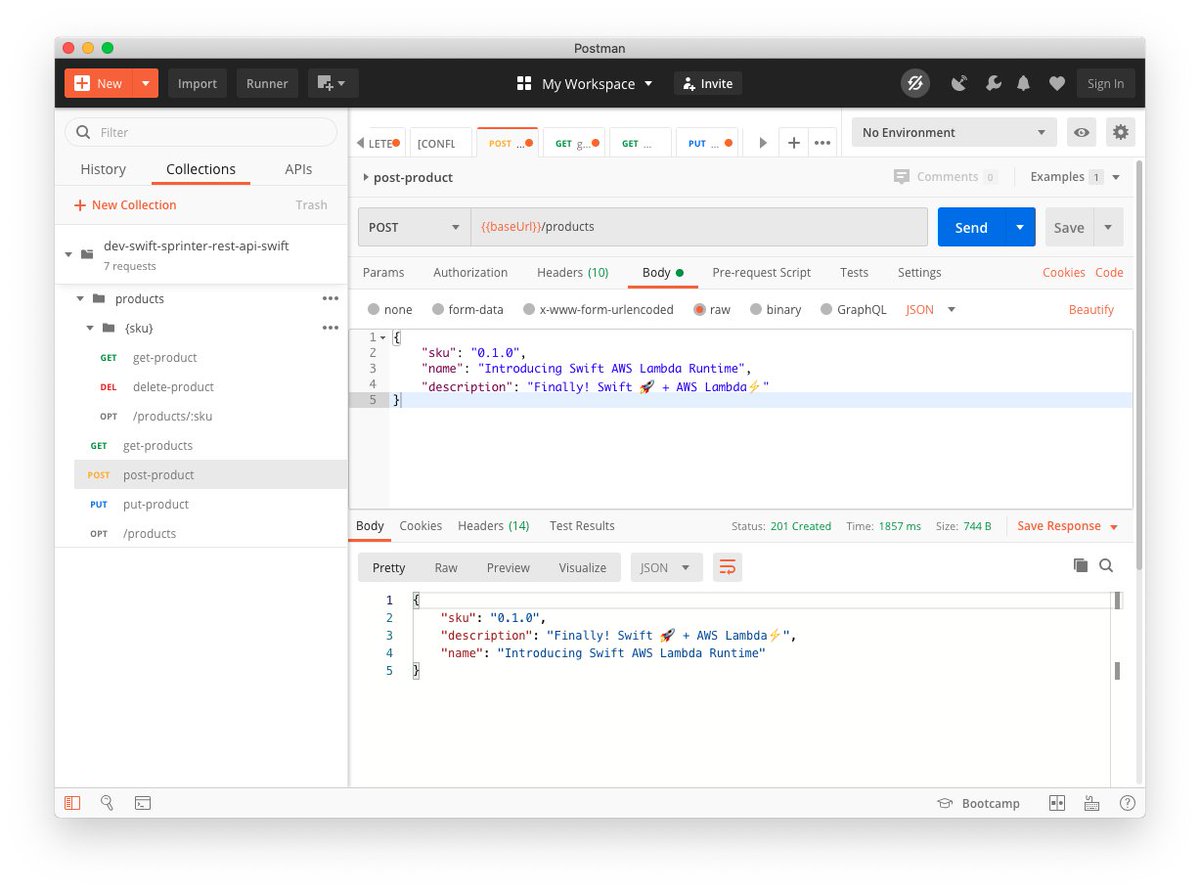
Task: Toggle sidebar visibility icon in status bar
Action: [x=72, y=803]
